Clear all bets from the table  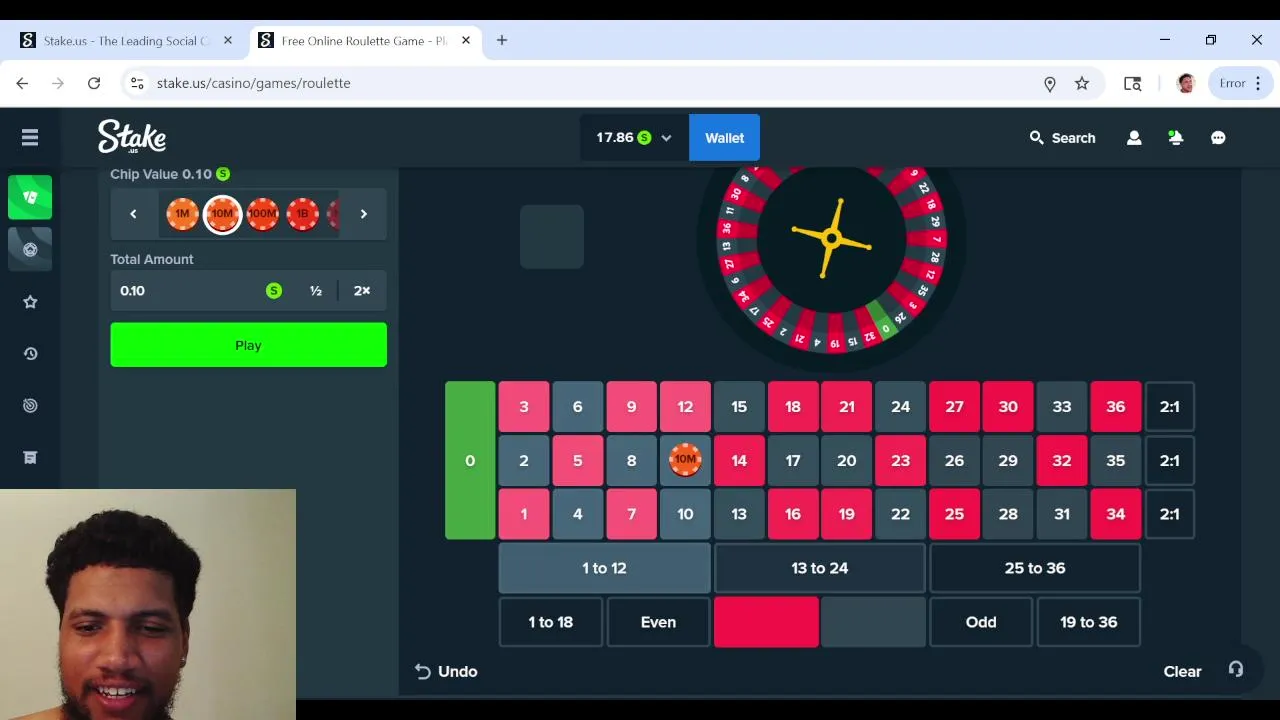tap(1182, 672)
